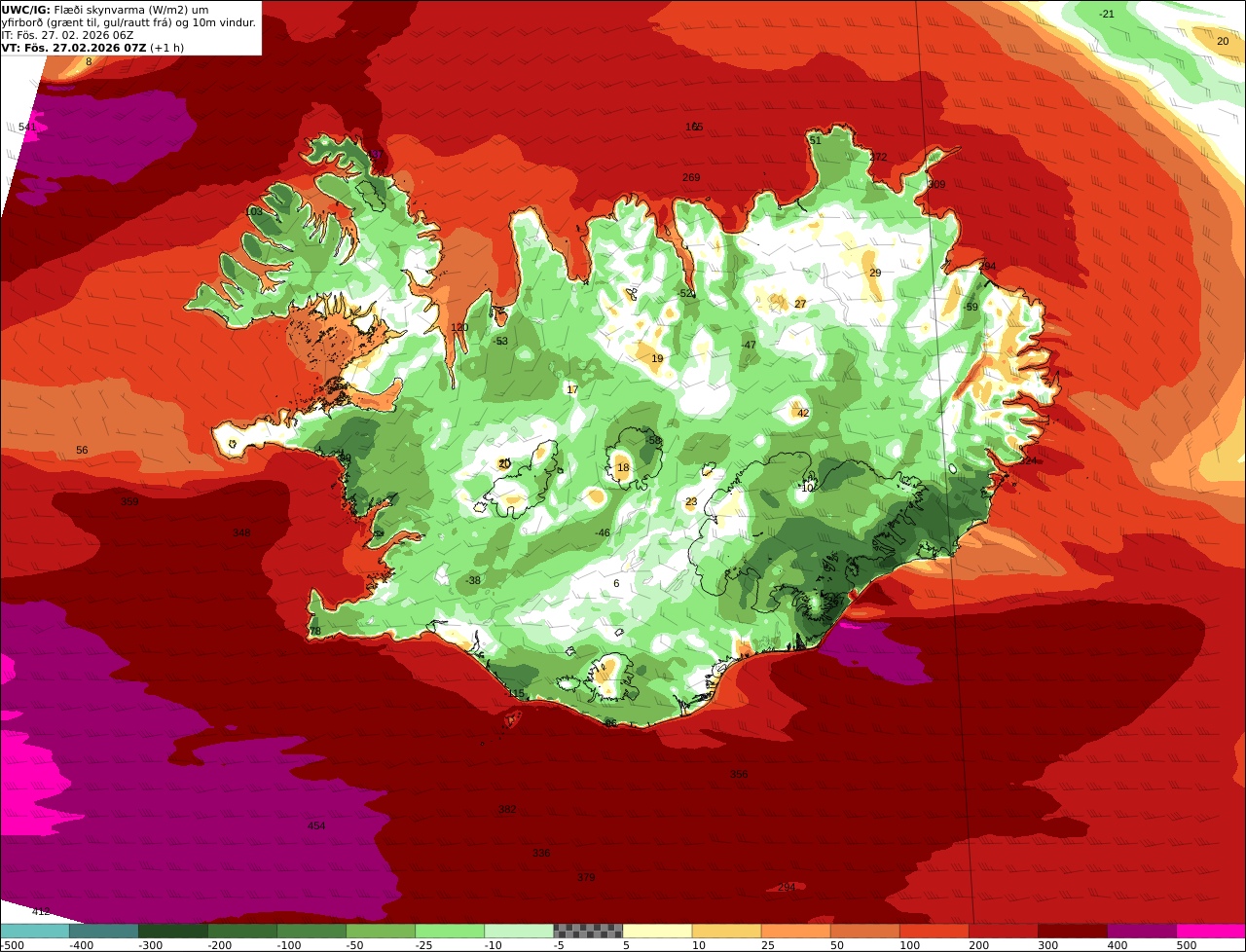Click the "-500" colorbar label
Image resolution: width=1246 pixels, height=952 pixels.
click(11, 945)
